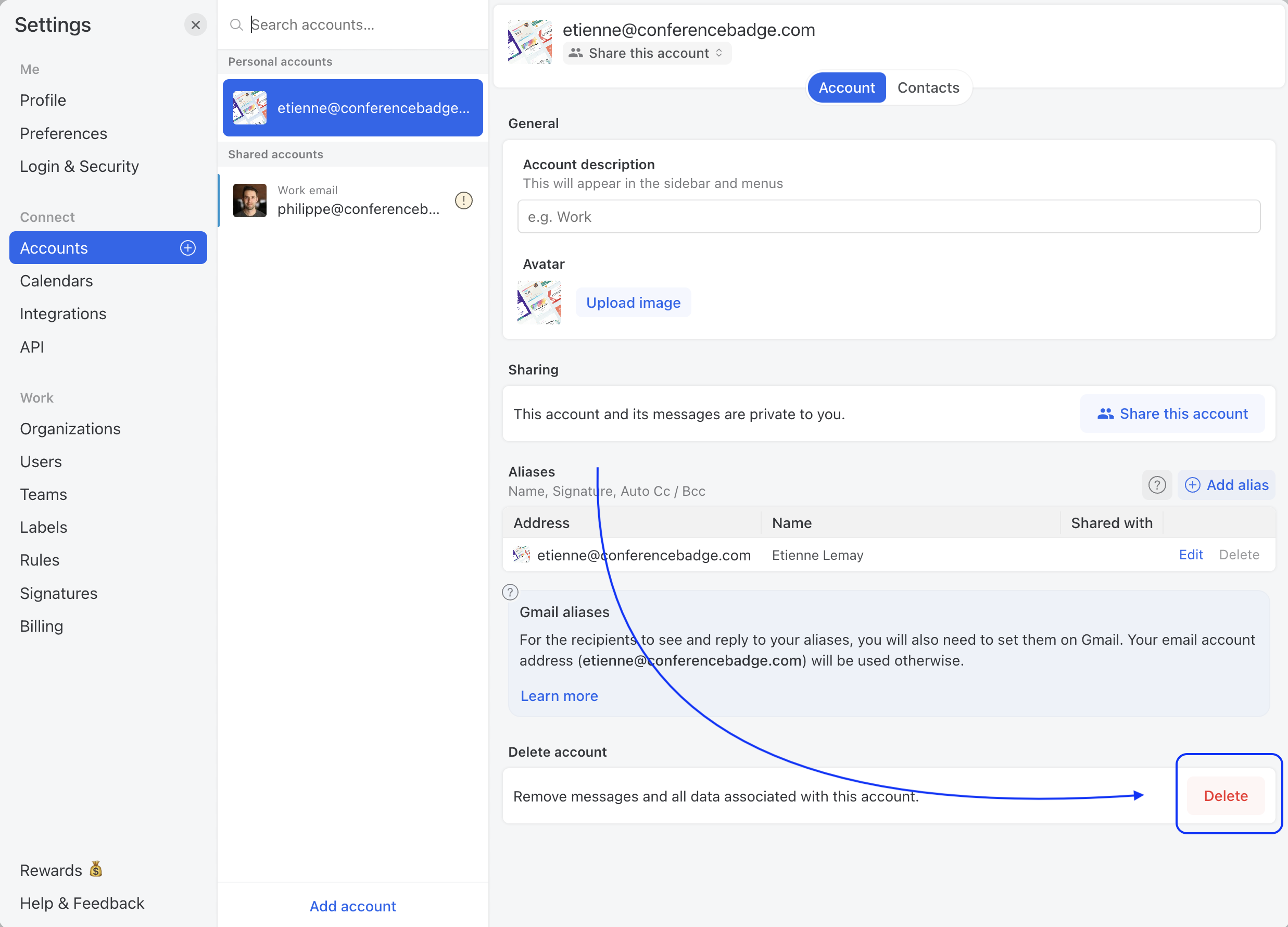This screenshot has width=1288, height=927.
Task: Click the Account description input field
Action: tap(888, 217)
